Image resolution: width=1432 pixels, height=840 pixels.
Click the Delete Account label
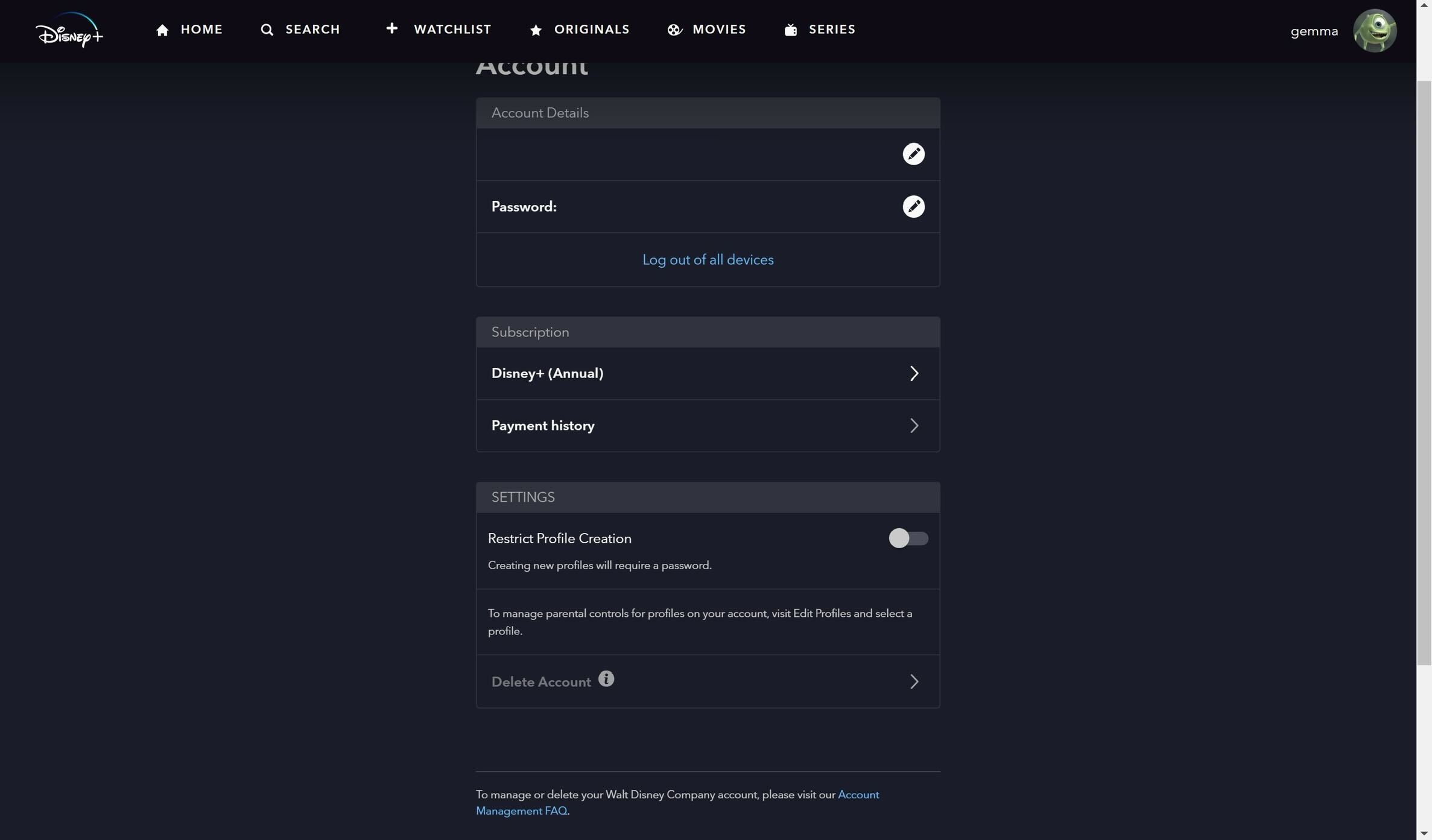540,682
